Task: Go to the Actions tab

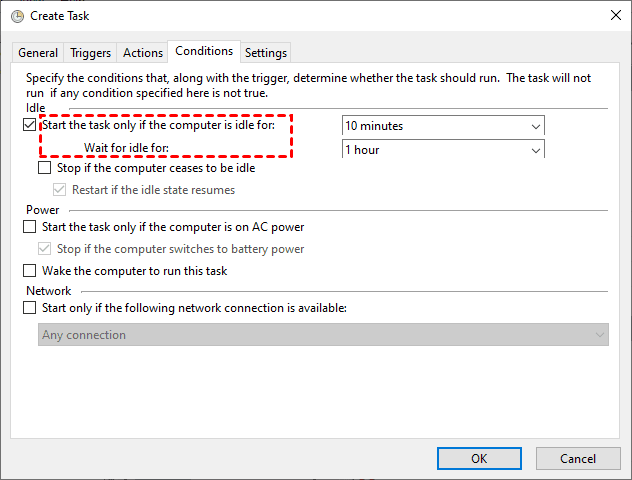Action: coord(142,53)
